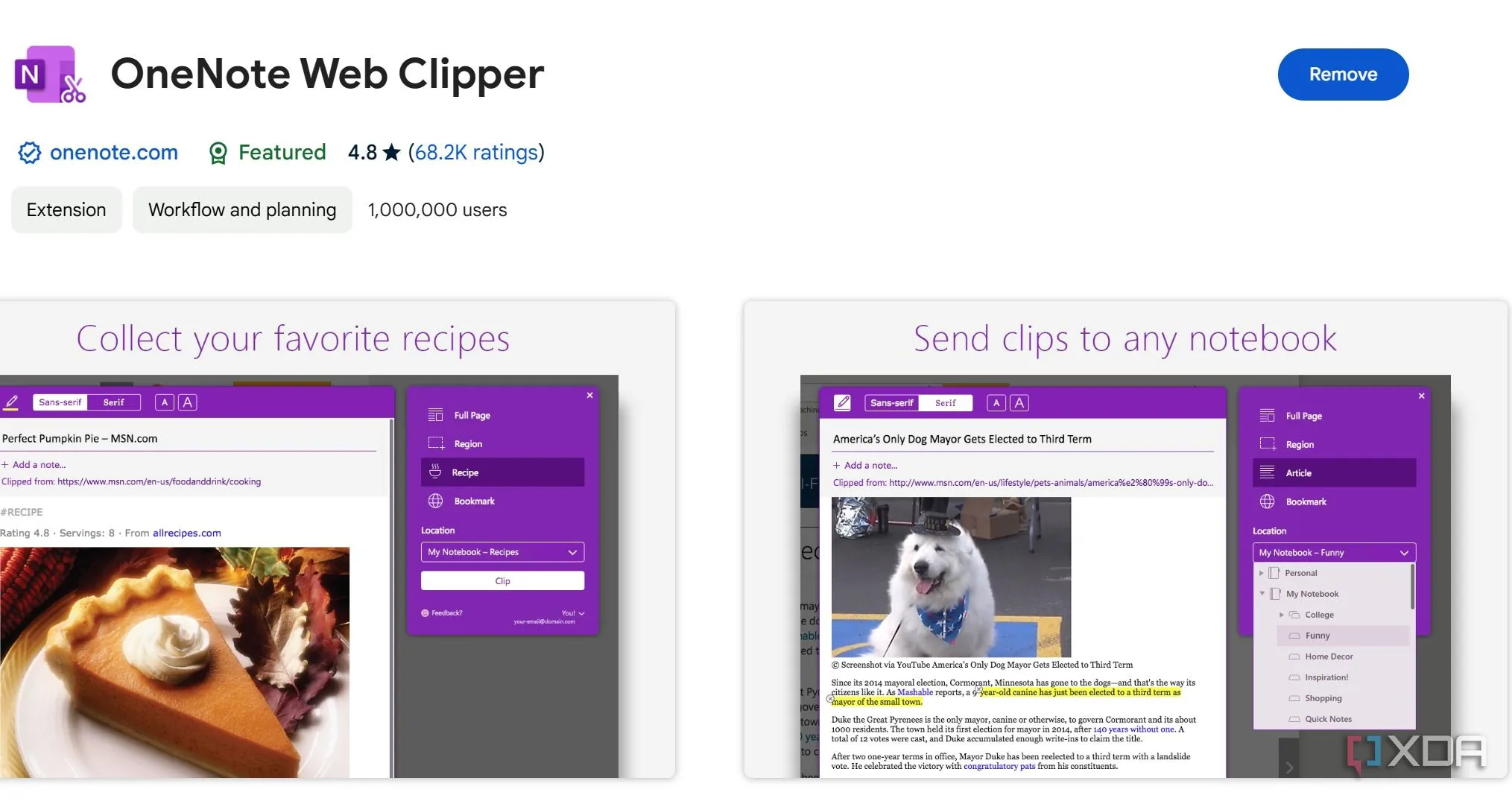Click the Remove extension button

click(x=1343, y=75)
